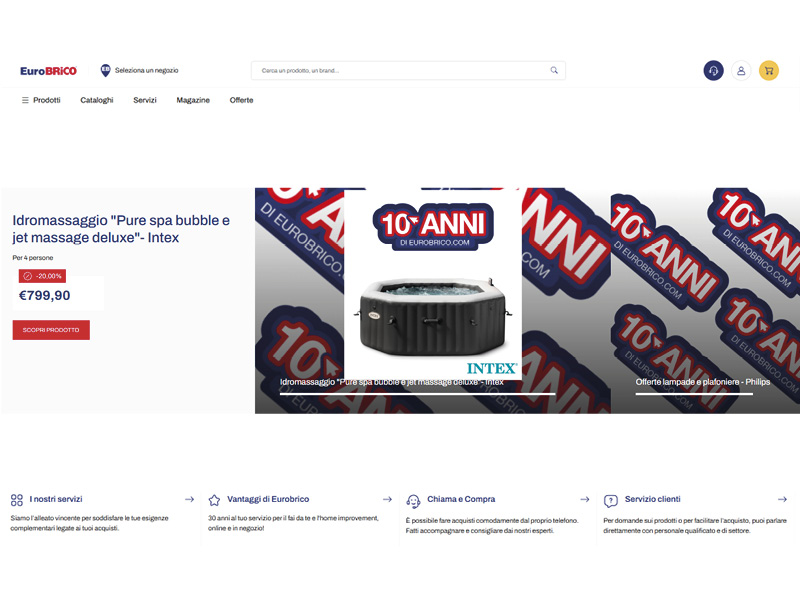Click the -20,00% discount badge
This screenshot has height=600, width=800.
pyautogui.click(x=42, y=276)
